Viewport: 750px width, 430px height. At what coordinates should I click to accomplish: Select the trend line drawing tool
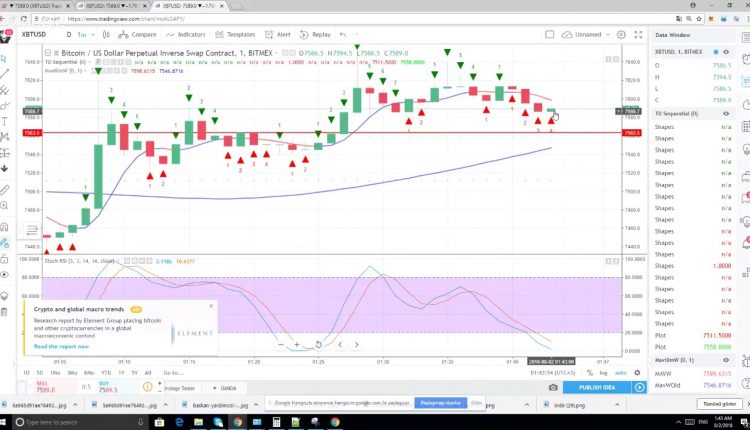(4, 74)
